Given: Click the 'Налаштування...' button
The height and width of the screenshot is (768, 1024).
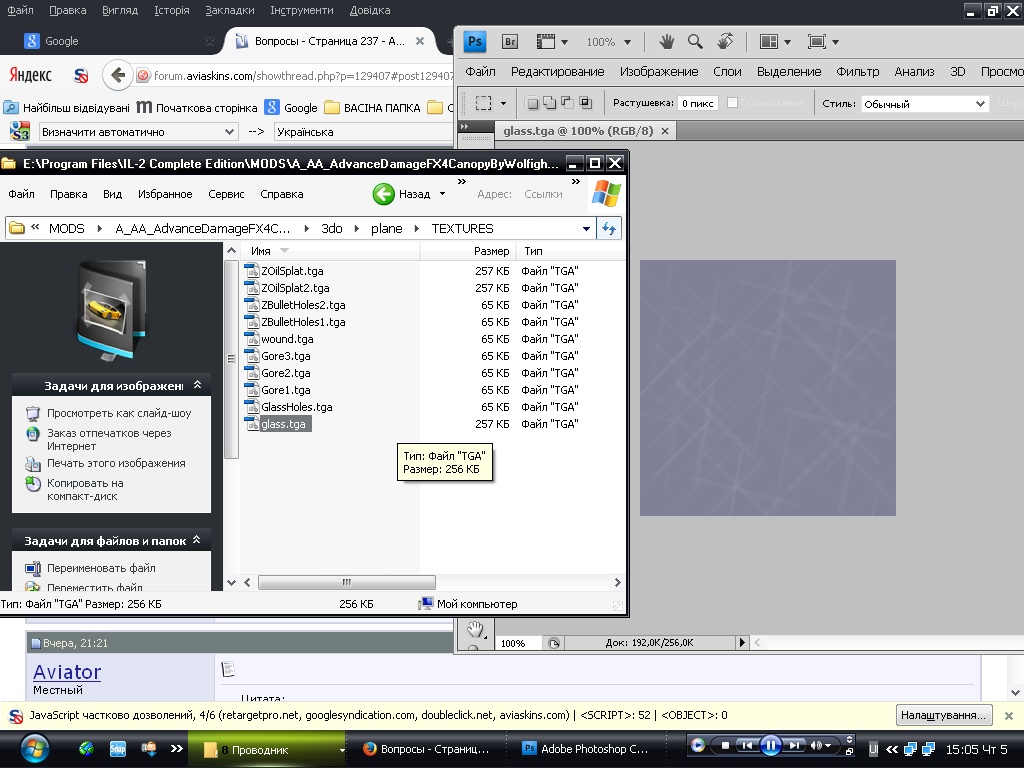Looking at the screenshot, I should [944, 715].
